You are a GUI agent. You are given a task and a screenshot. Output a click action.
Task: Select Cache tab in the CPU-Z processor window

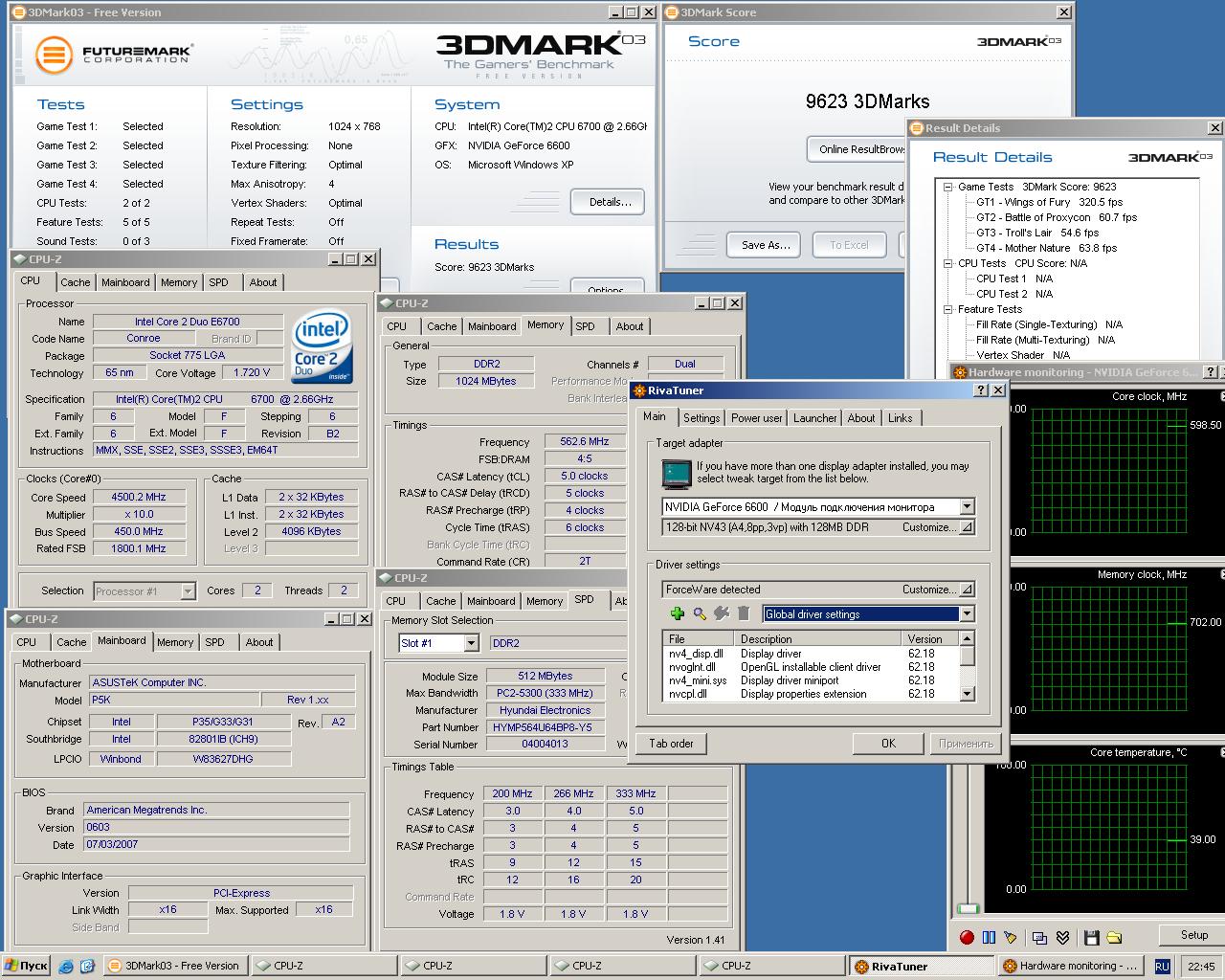point(76,282)
